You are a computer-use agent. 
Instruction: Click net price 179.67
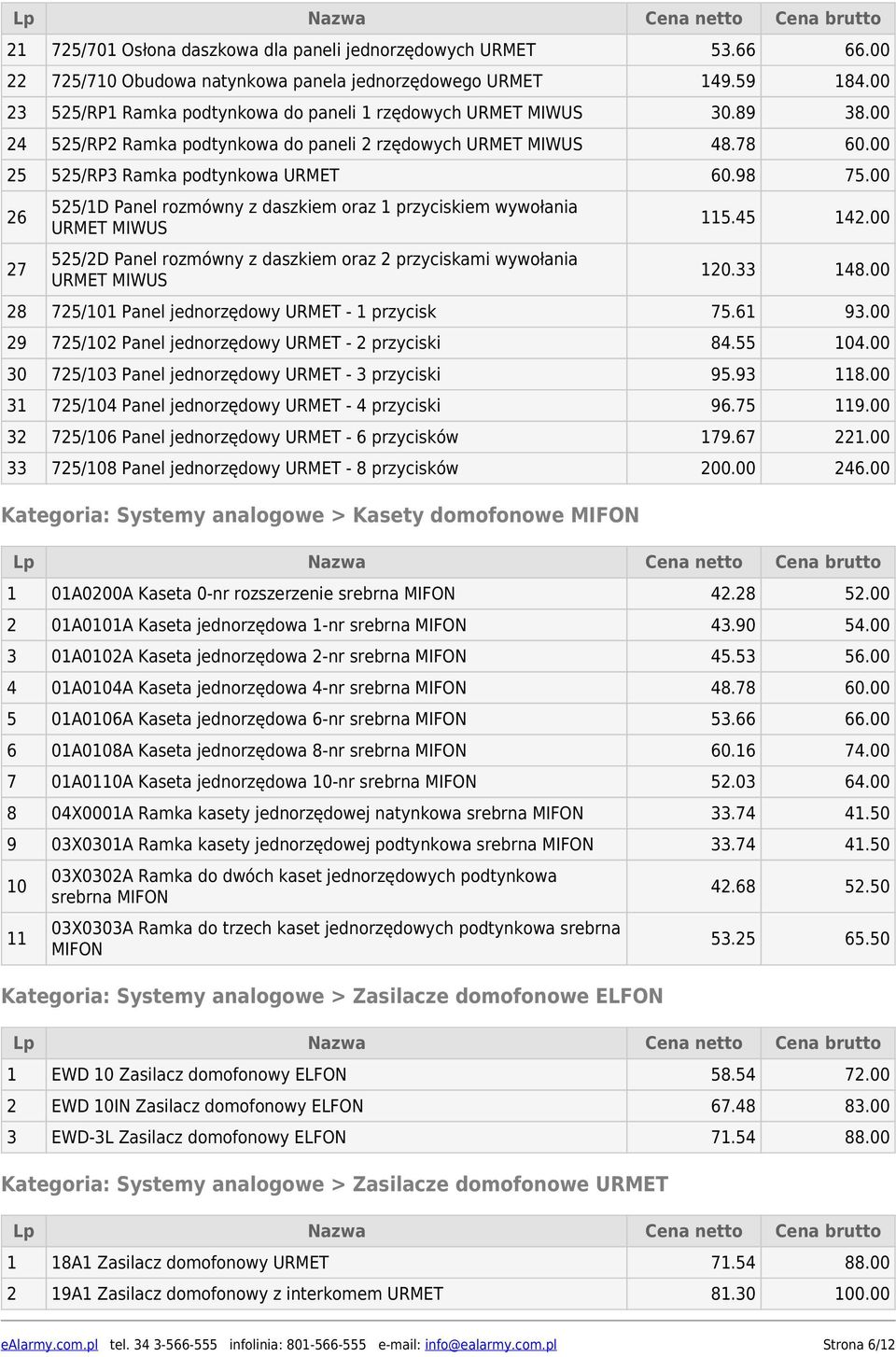(728, 437)
